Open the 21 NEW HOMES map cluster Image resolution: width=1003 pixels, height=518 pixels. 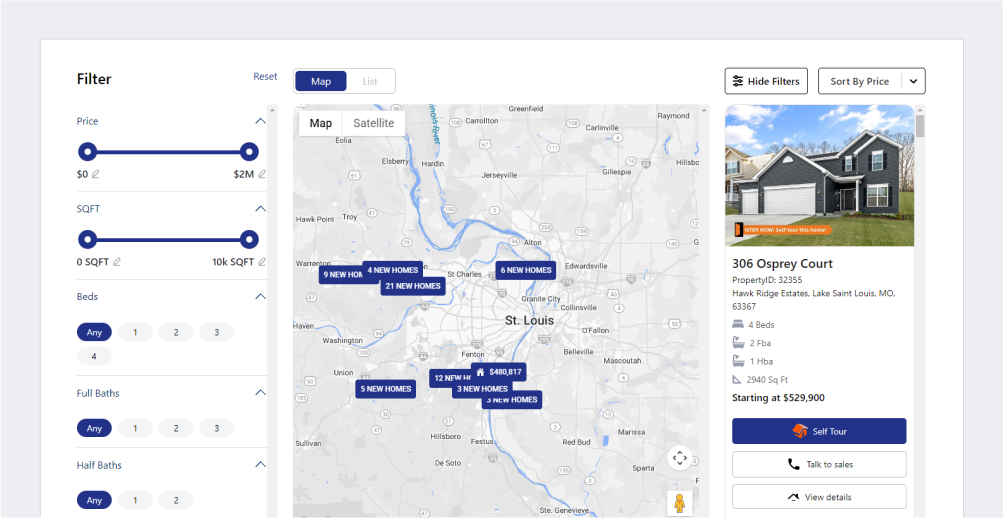413,286
